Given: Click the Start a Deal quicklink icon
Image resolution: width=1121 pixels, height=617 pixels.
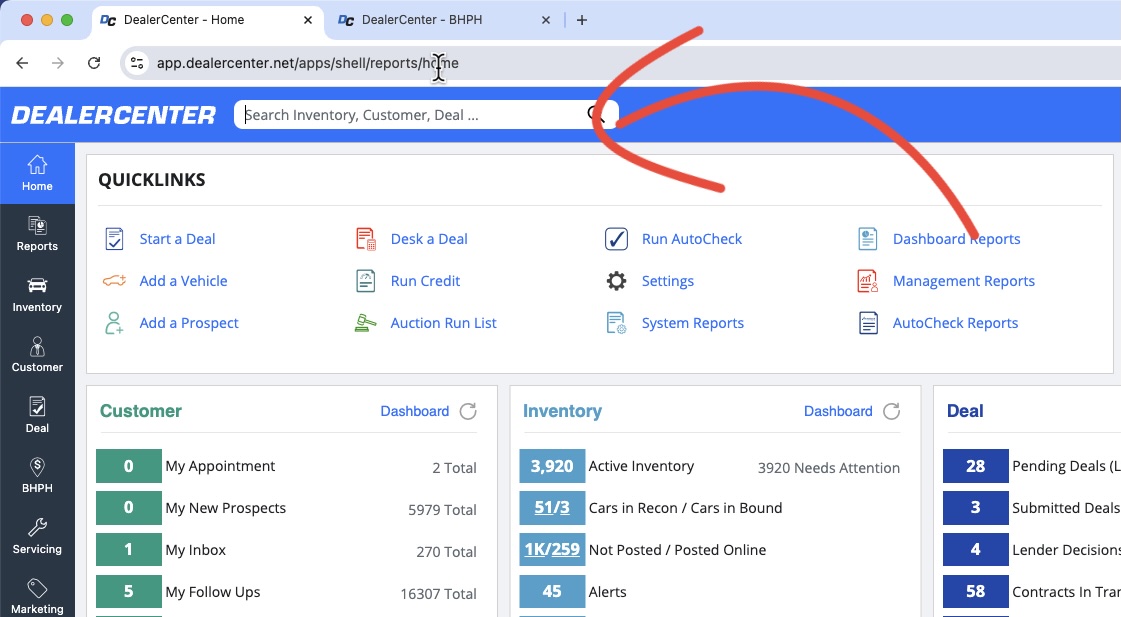Looking at the screenshot, I should 114,239.
